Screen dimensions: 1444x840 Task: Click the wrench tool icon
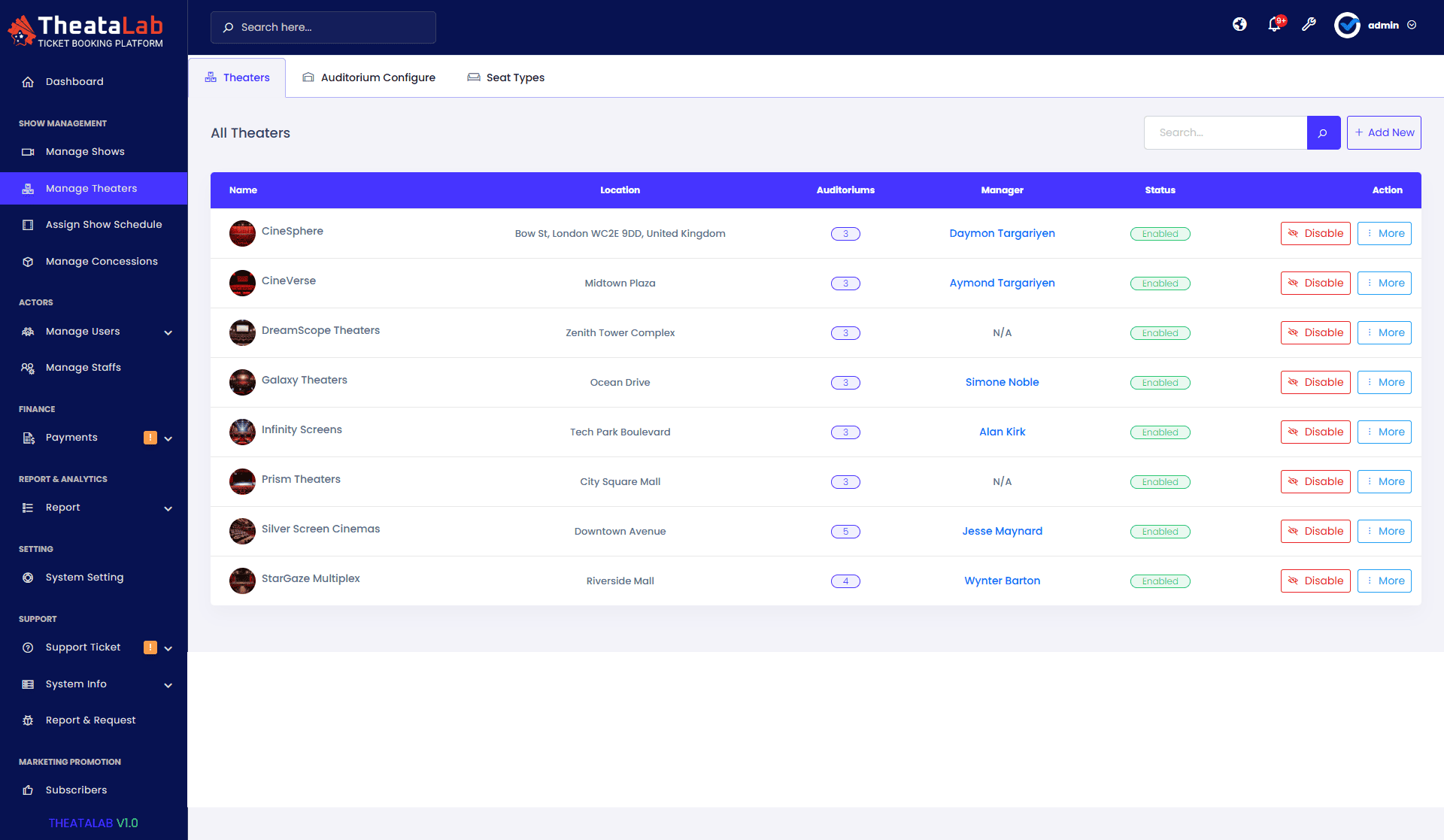coord(1309,25)
